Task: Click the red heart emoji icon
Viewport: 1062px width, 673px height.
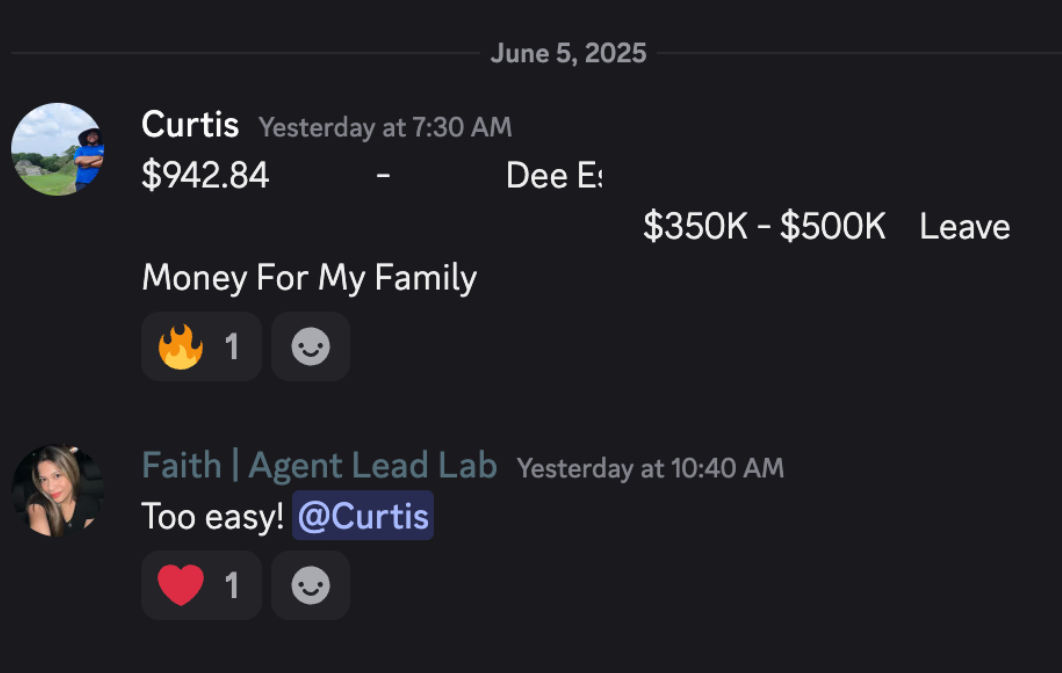Action: (x=181, y=585)
